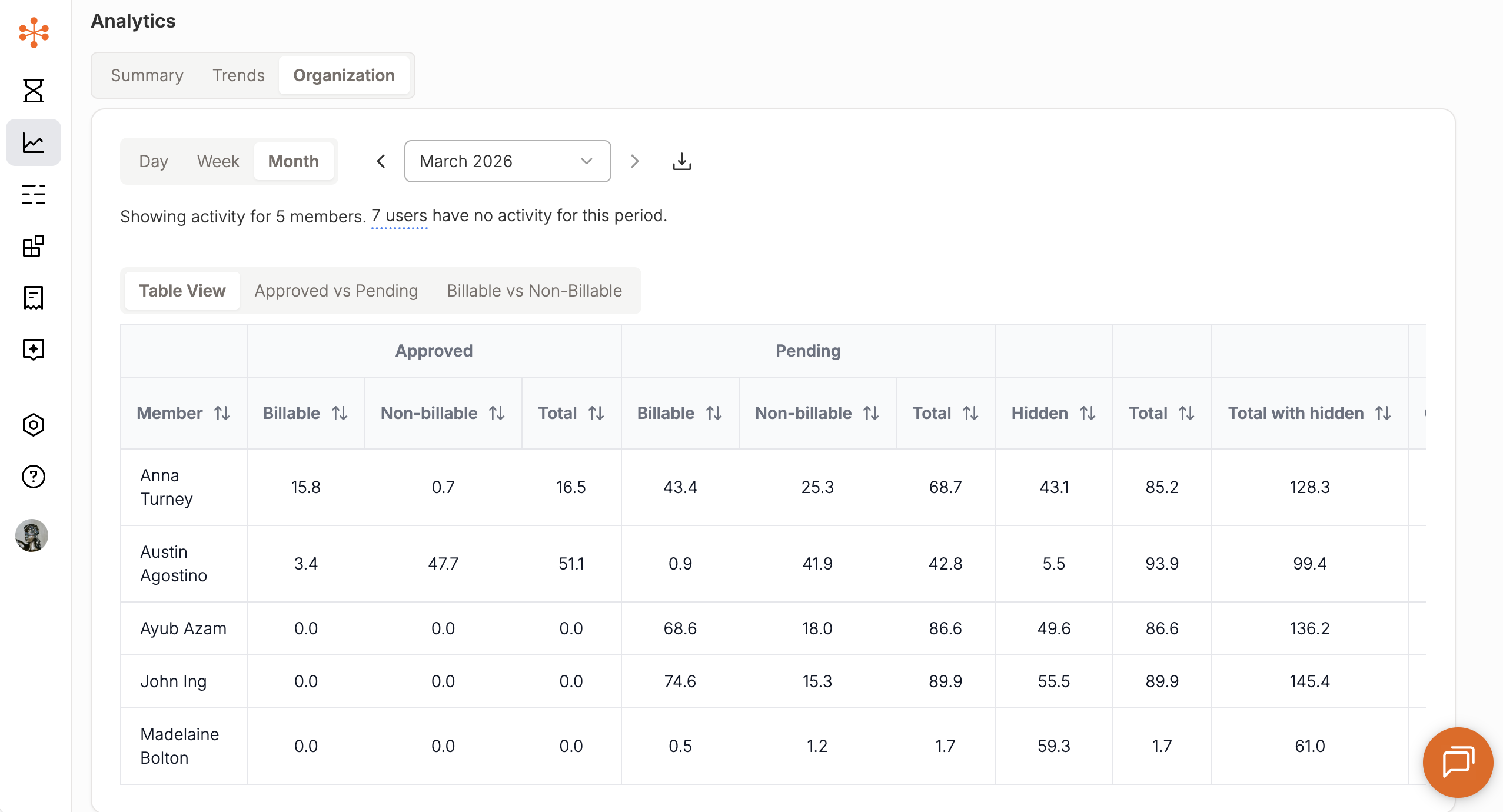The width and height of the screenshot is (1503, 812).
Task: Select the Month range option
Action: tap(293, 161)
